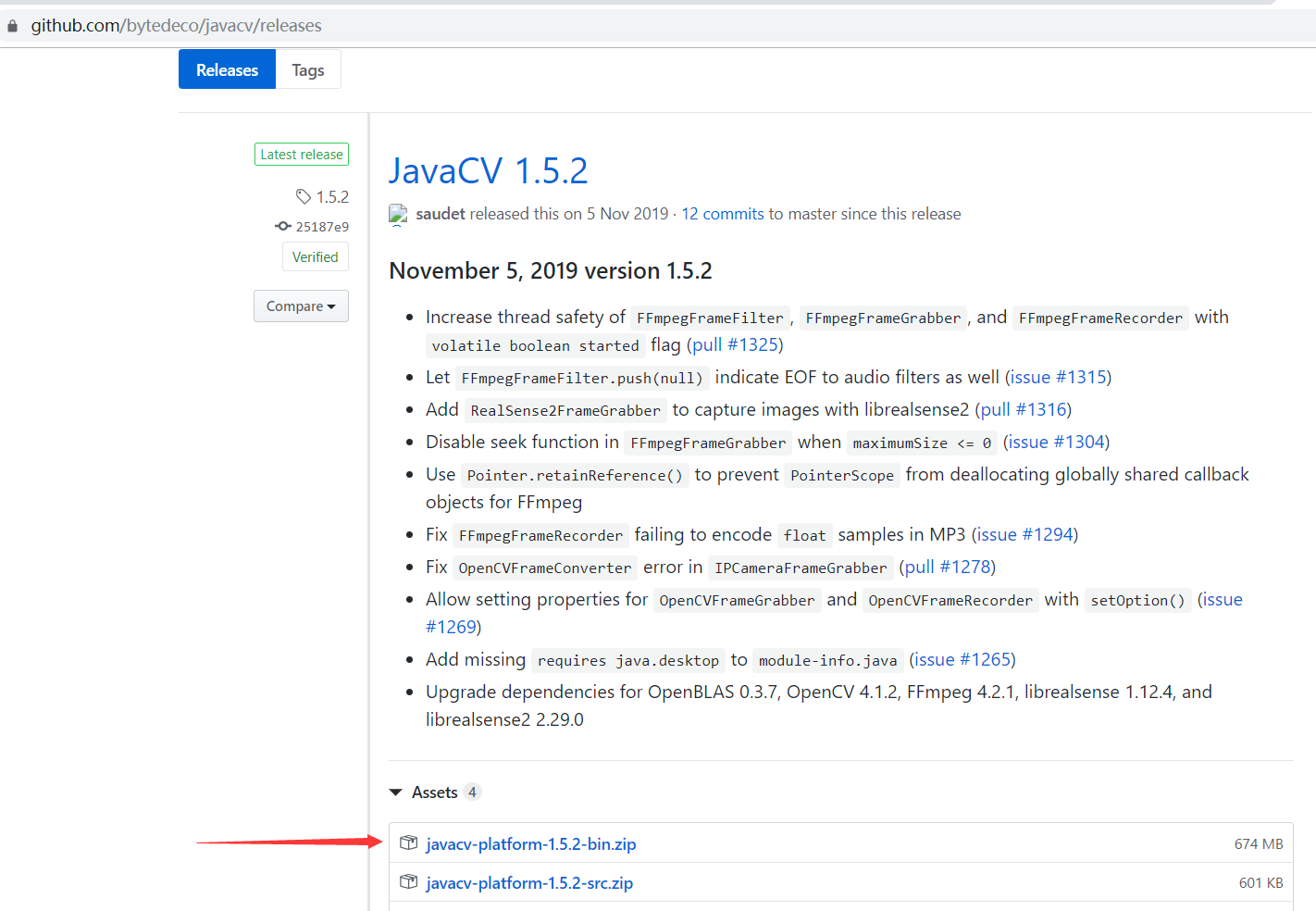The image size is (1316, 911).
Task: Click the OpenCVFrameRecorder code text
Action: click(x=950, y=600)
